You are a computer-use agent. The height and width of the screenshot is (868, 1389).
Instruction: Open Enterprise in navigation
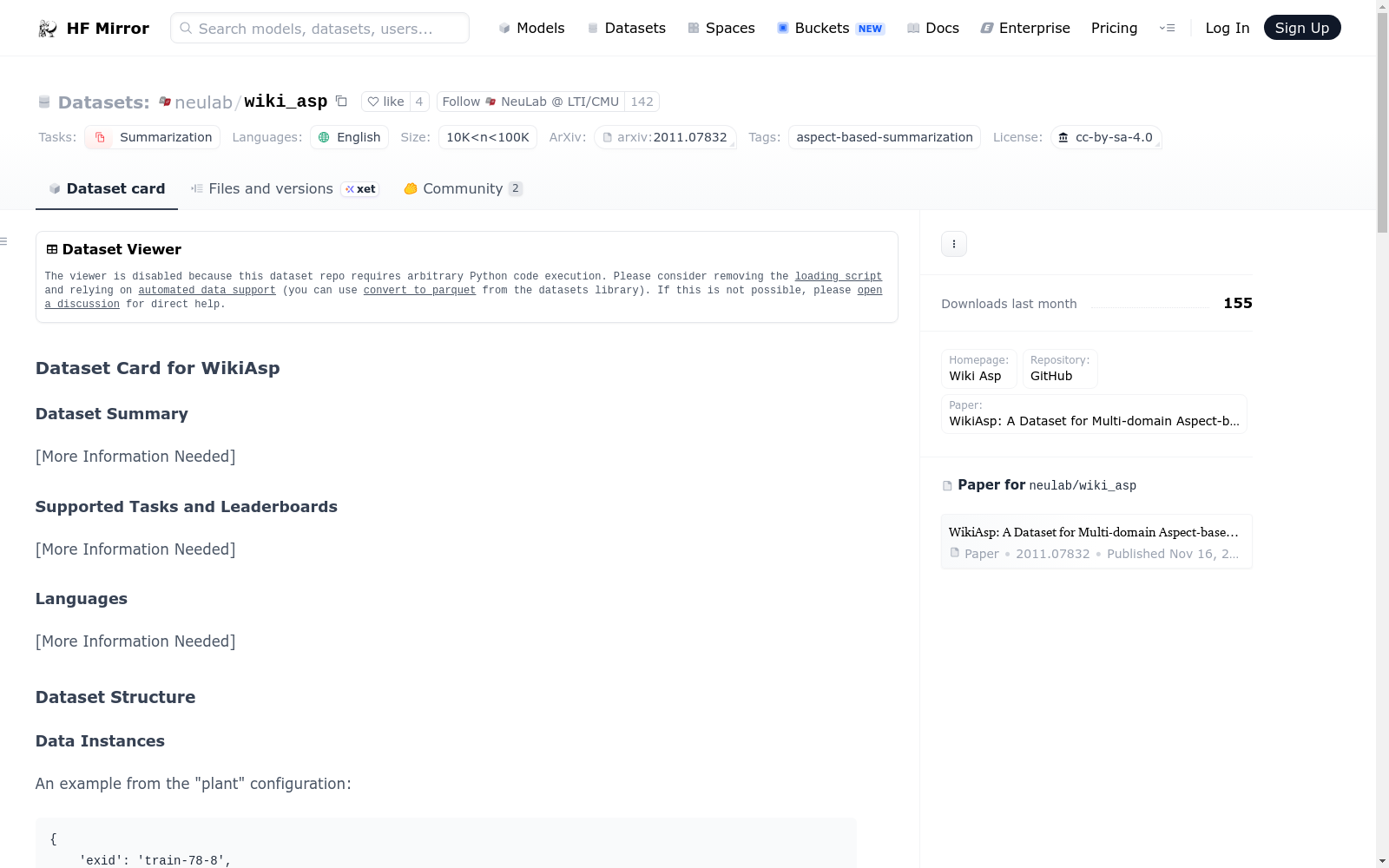click(1025, 29)
